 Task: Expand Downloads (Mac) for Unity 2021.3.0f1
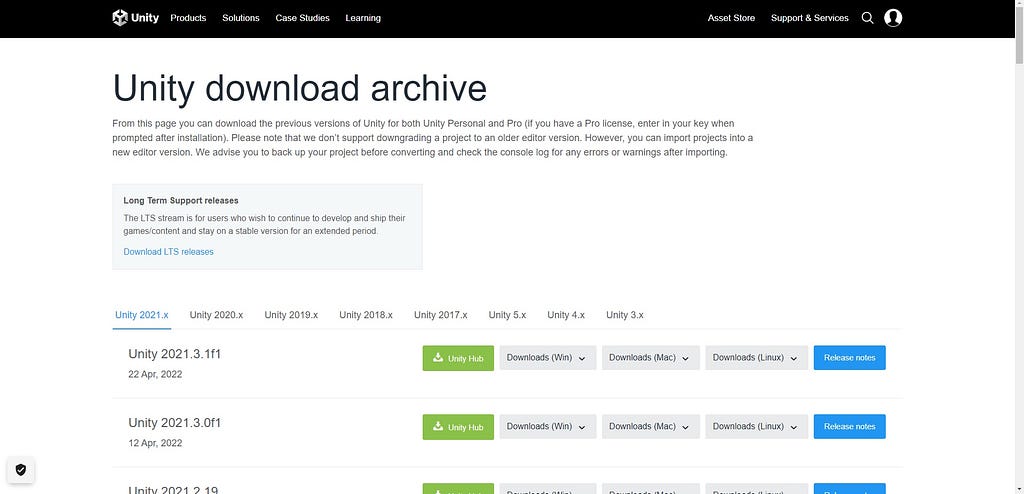(651, 427)
